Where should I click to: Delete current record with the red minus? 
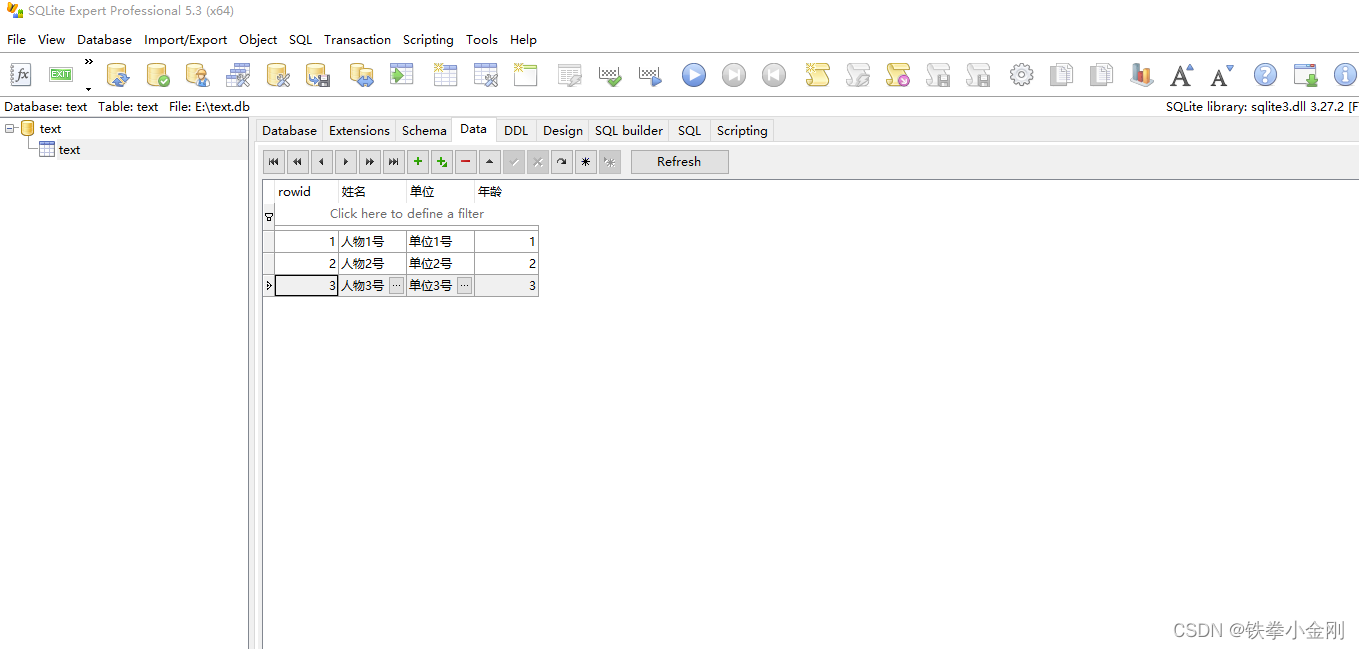[x=464, y=161]
